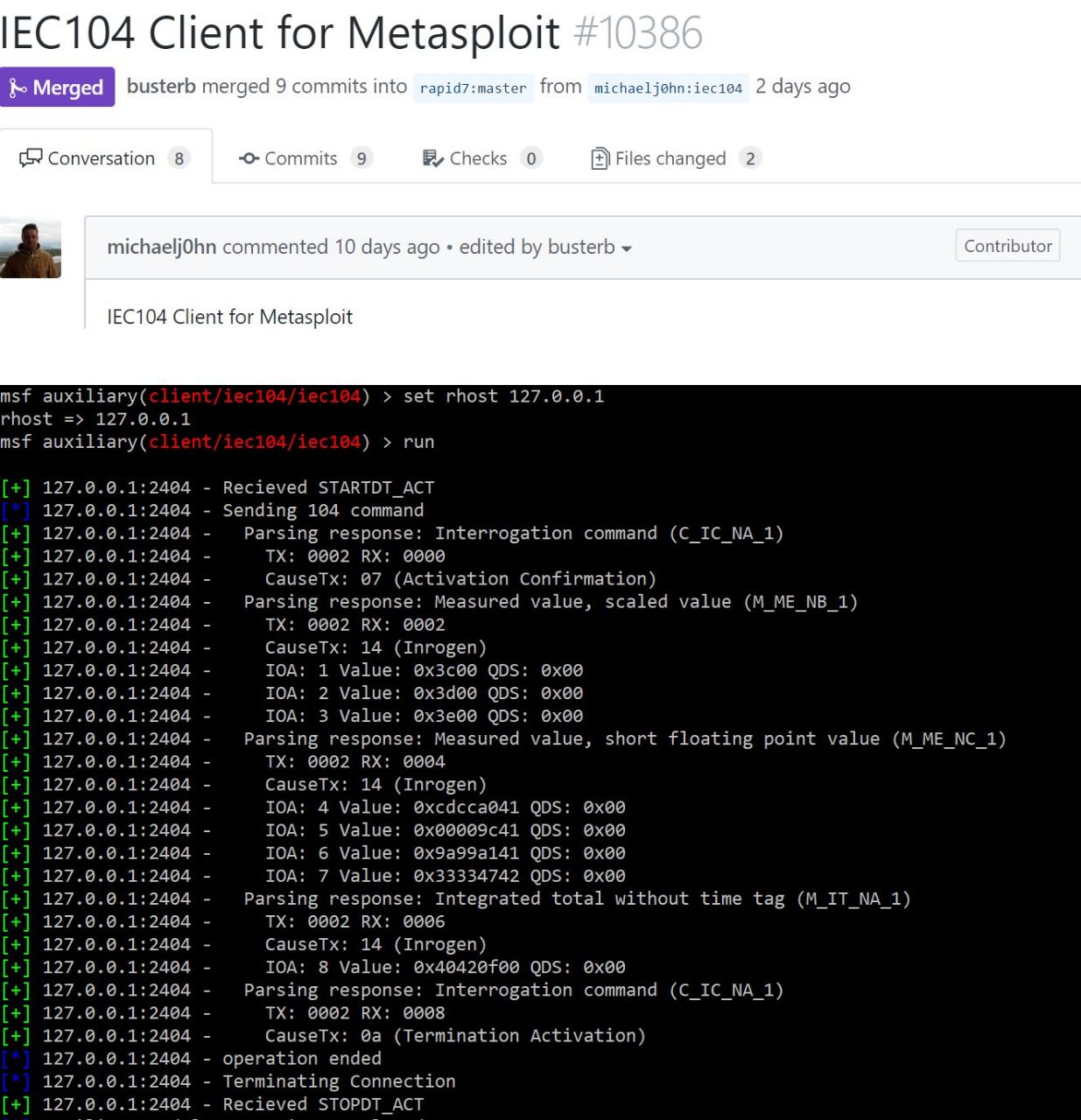Expand the 'edited by busterb' dropdown
This screenshot has height=1120, width=1081.
click(545, 247)
